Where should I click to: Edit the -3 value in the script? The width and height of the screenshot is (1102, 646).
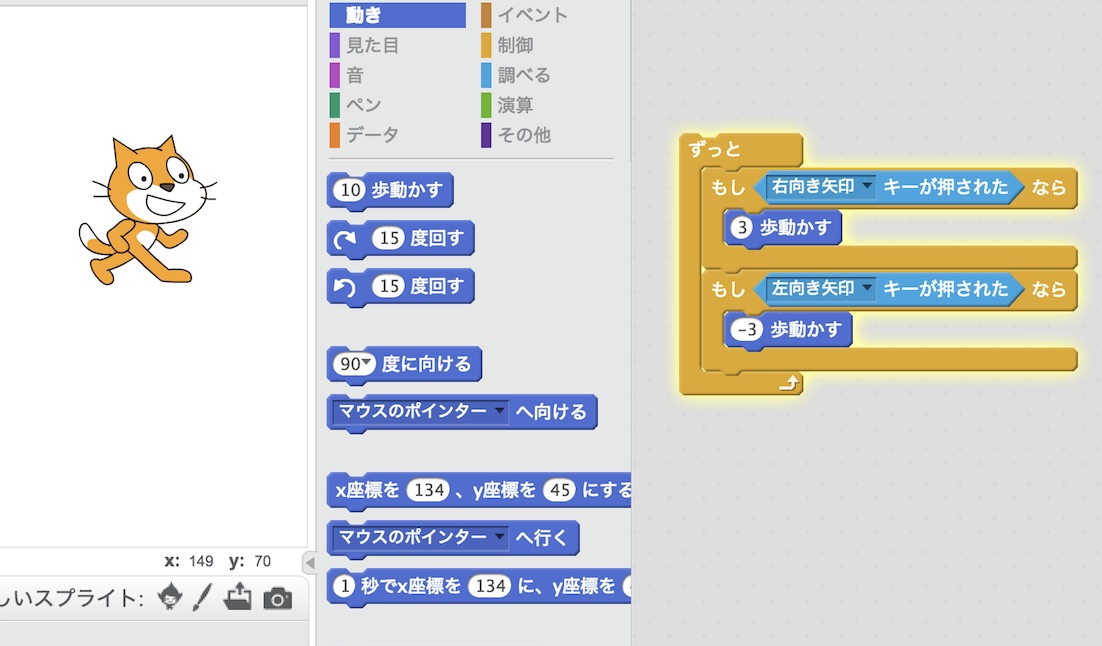pos(746,329)
